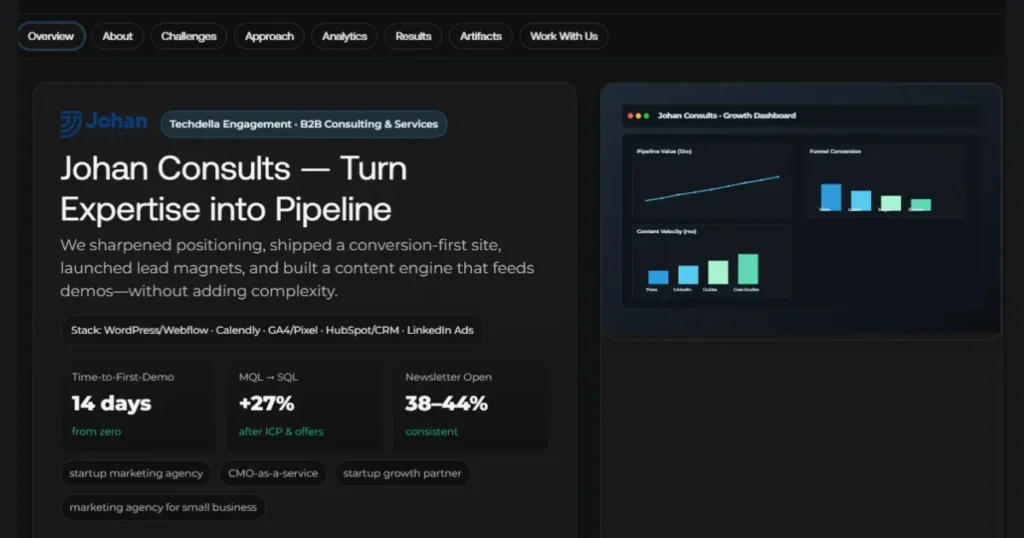
Task: Click the Pipeline Value line chart
Action: point(711,187)
